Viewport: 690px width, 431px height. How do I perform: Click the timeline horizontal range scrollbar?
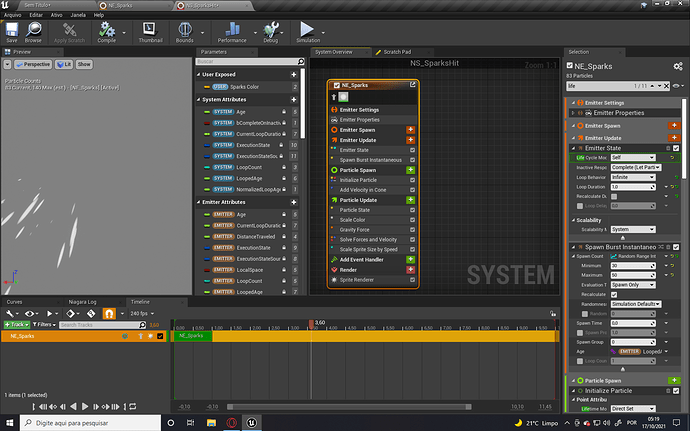tap(349, 407)
